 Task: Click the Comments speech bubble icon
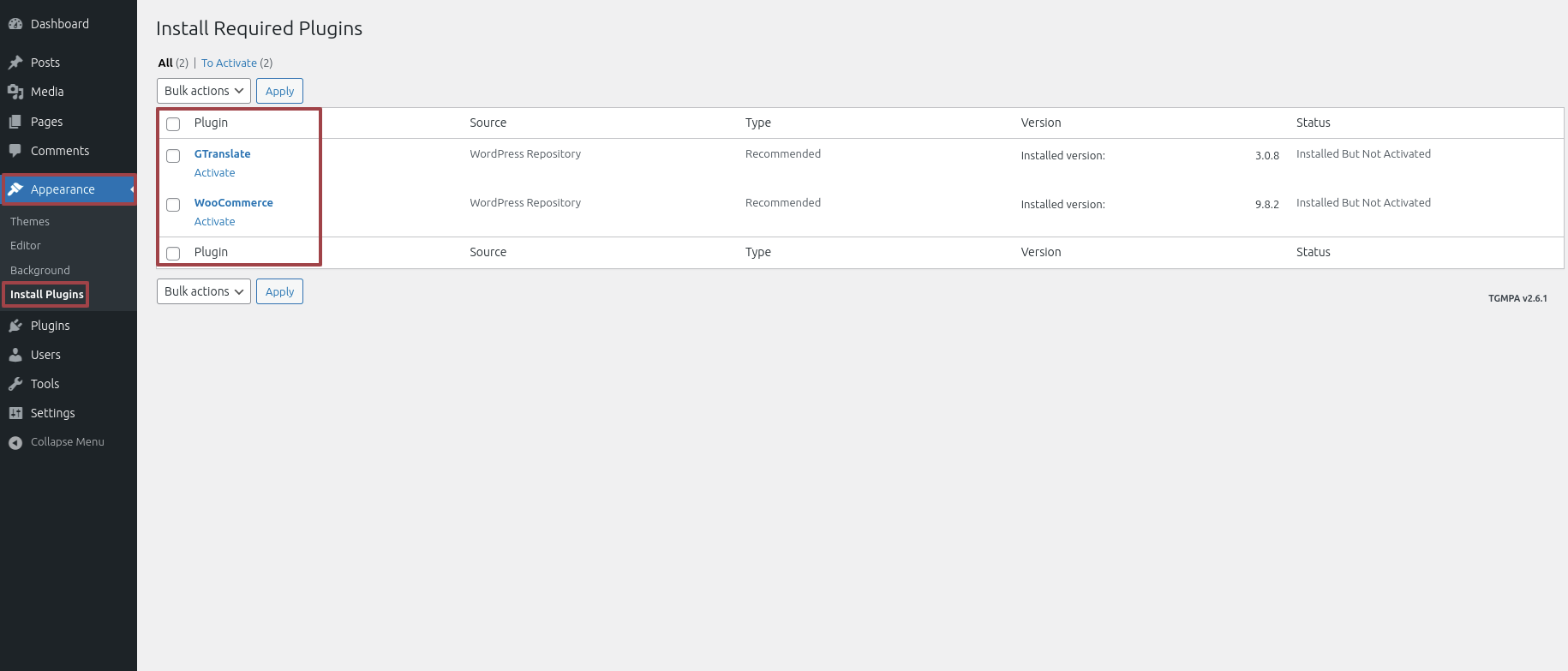15,151
